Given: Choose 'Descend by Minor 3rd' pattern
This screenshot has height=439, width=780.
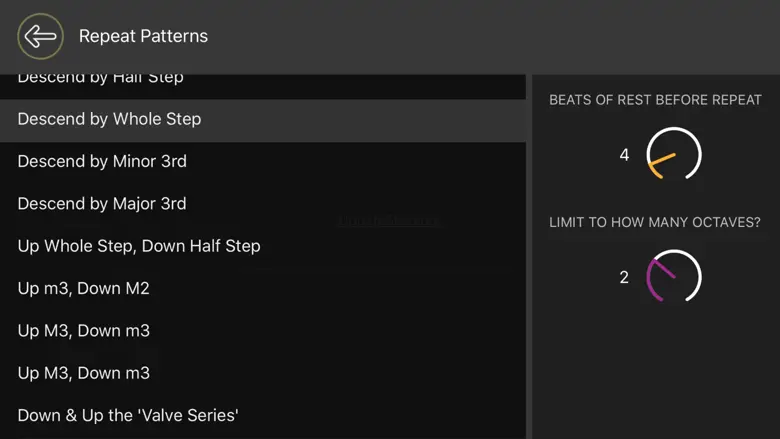Looking at the screenshot, I should click(102, 161).
